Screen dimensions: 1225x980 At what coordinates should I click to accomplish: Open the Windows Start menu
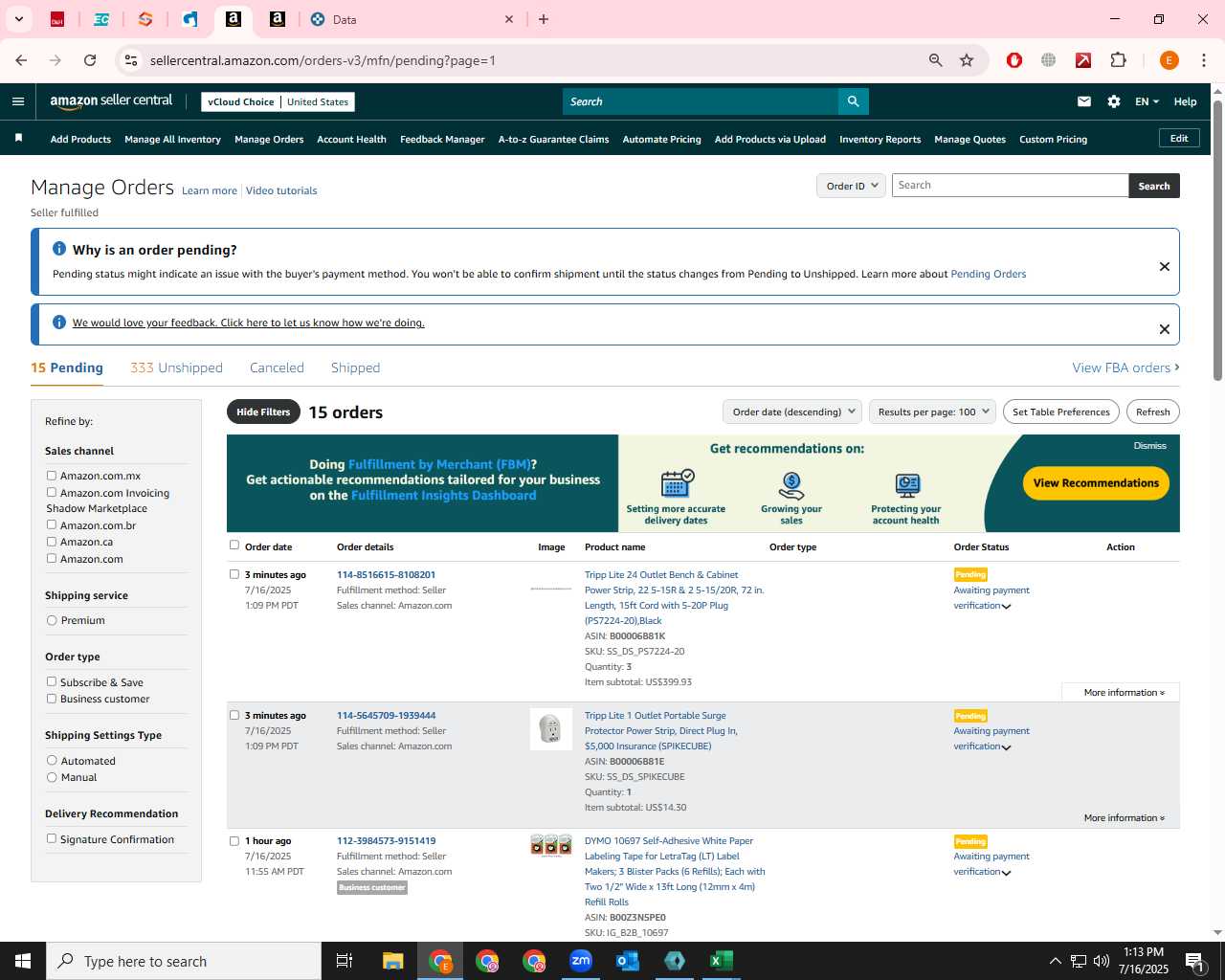pos(23,961)
